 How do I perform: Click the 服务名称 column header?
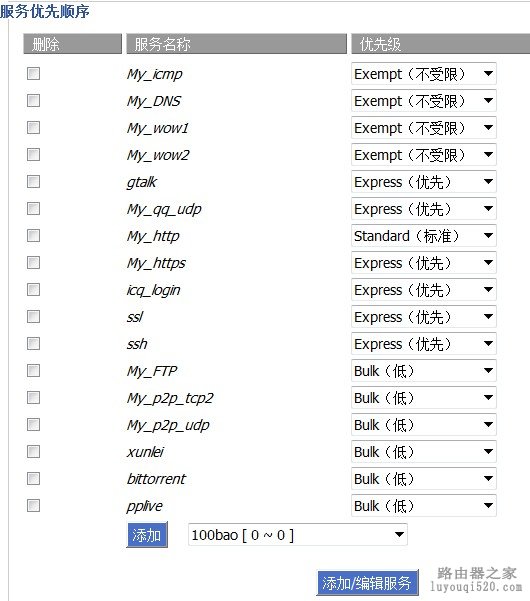236,44
